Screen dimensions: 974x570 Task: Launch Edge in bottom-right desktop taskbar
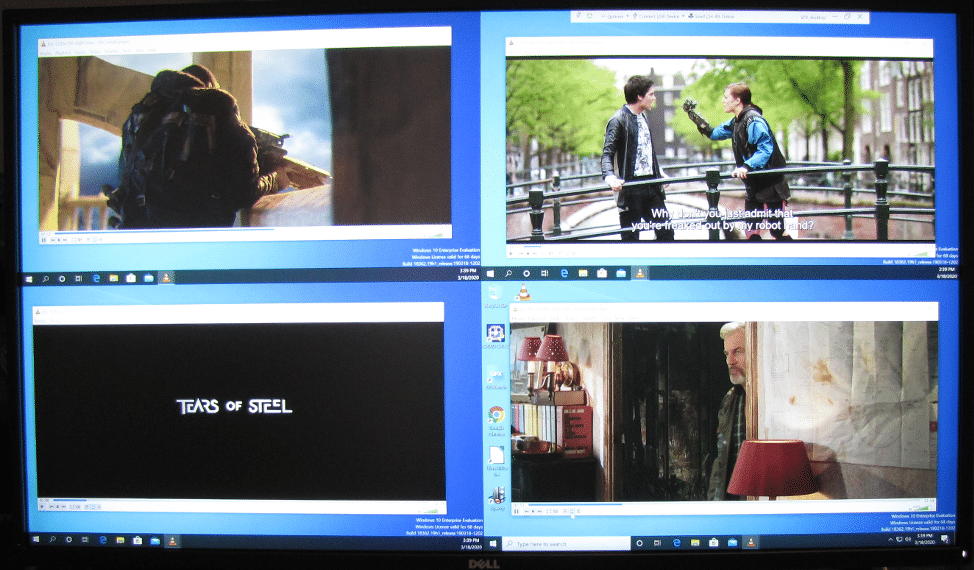coord(676,543)
